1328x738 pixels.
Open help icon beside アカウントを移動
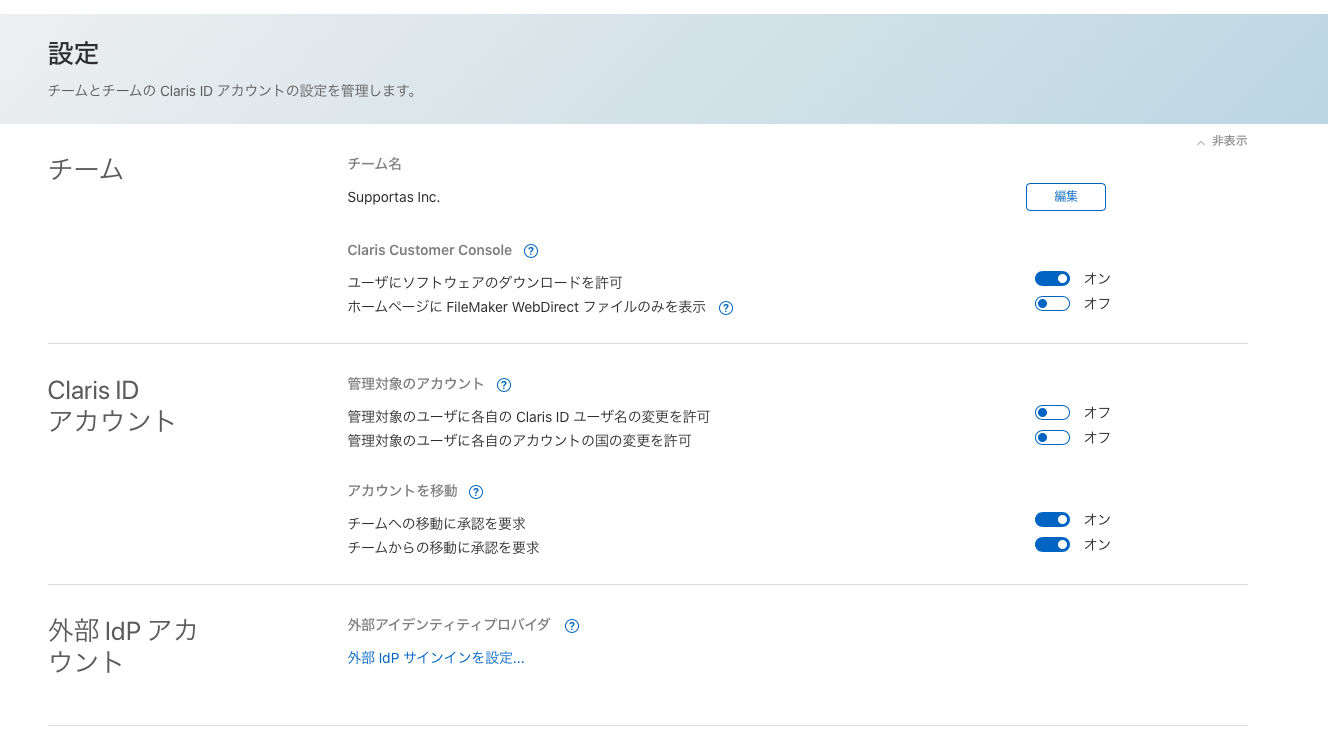(x=476, y=492)
